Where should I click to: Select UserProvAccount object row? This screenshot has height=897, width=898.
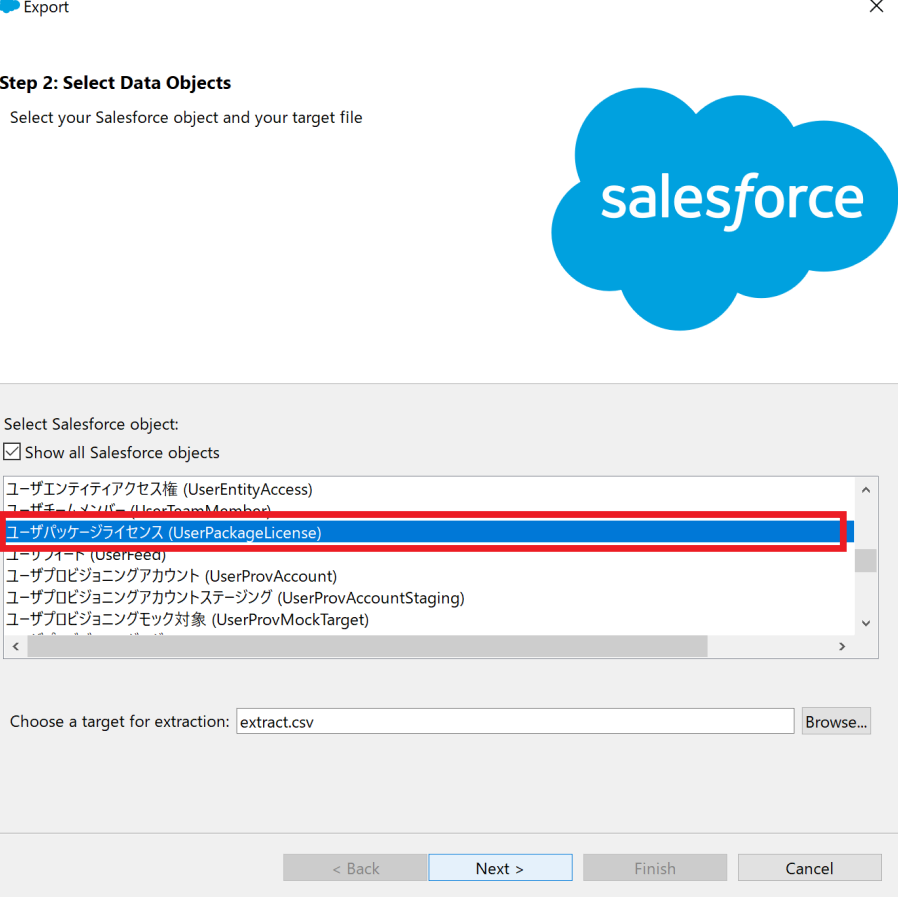429,576
